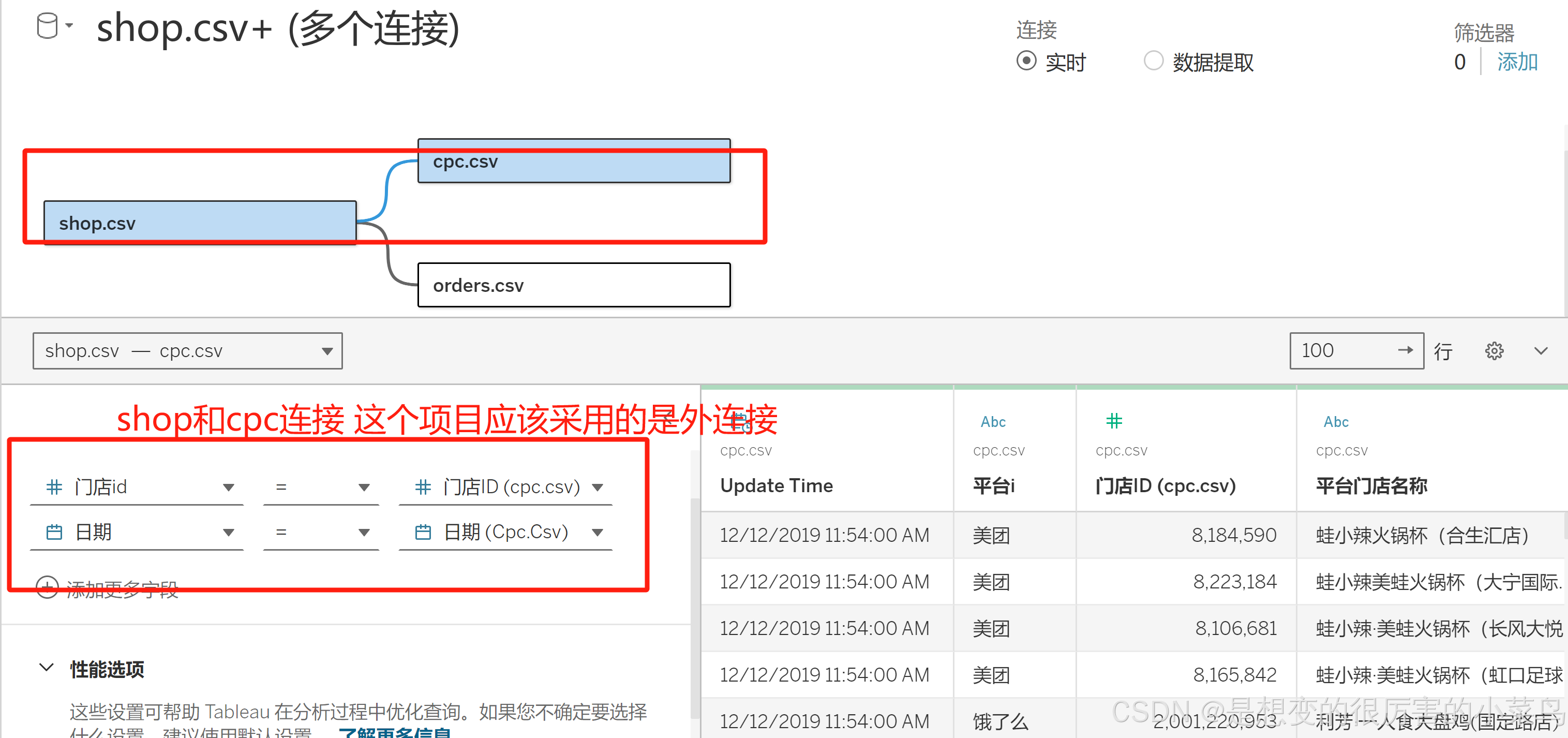Image resolution: width=1568 pixels, height=738 pixels.
Task: Click the plus icon to add more fields
Action: click(47, 587)
